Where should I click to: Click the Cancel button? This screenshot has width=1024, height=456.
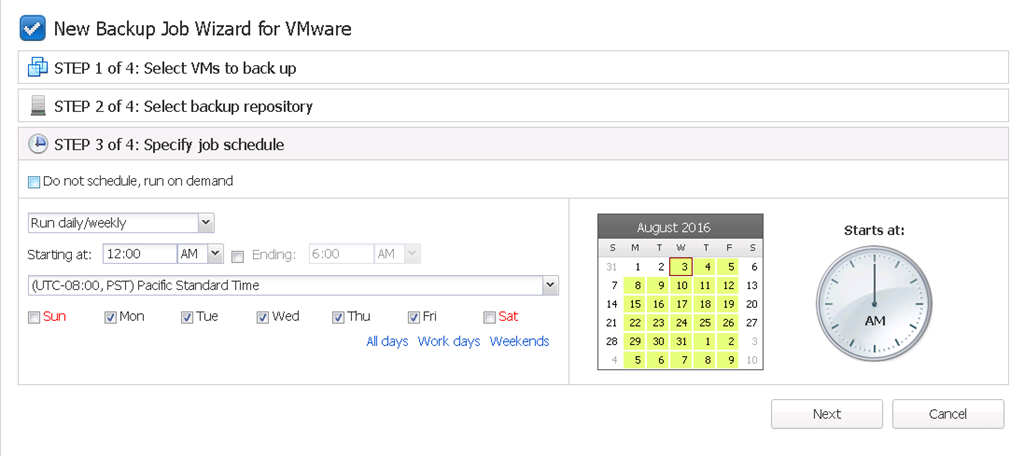click(x=948, y=414)
